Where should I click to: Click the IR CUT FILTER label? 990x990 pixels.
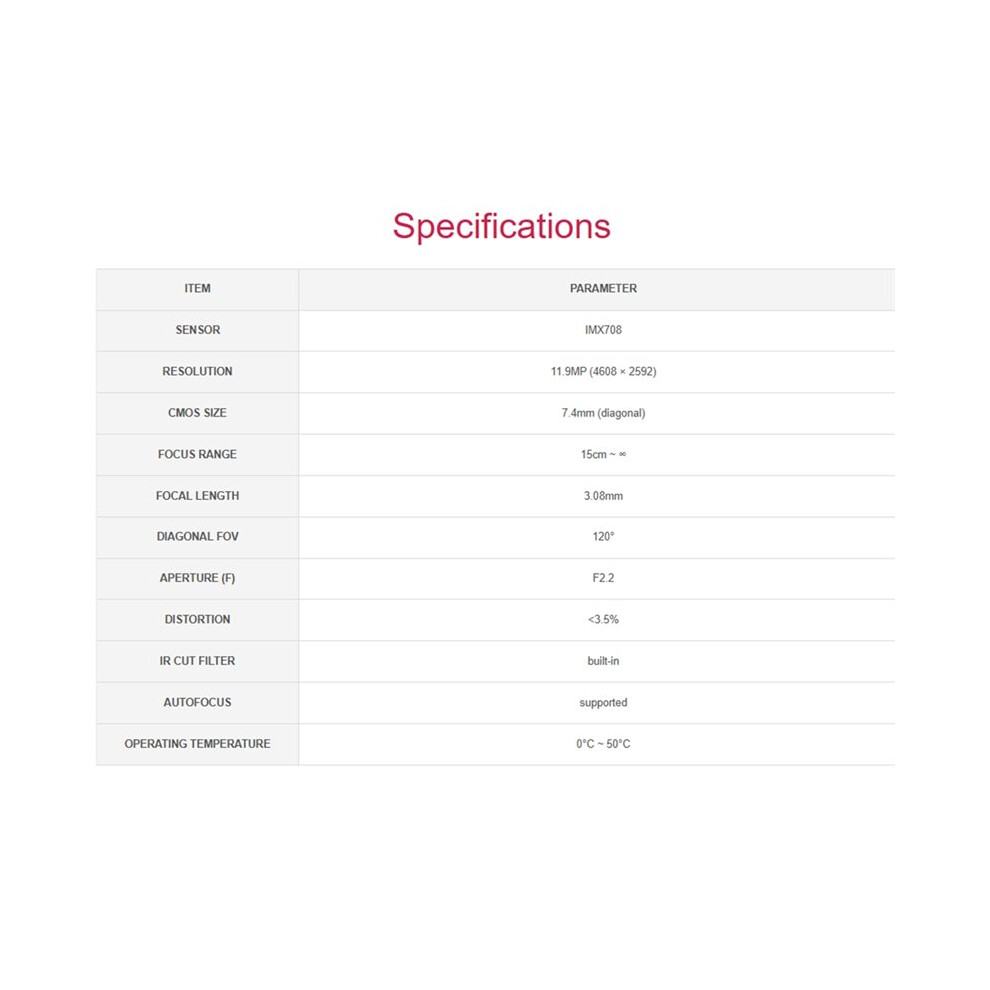tap(198, 661)
